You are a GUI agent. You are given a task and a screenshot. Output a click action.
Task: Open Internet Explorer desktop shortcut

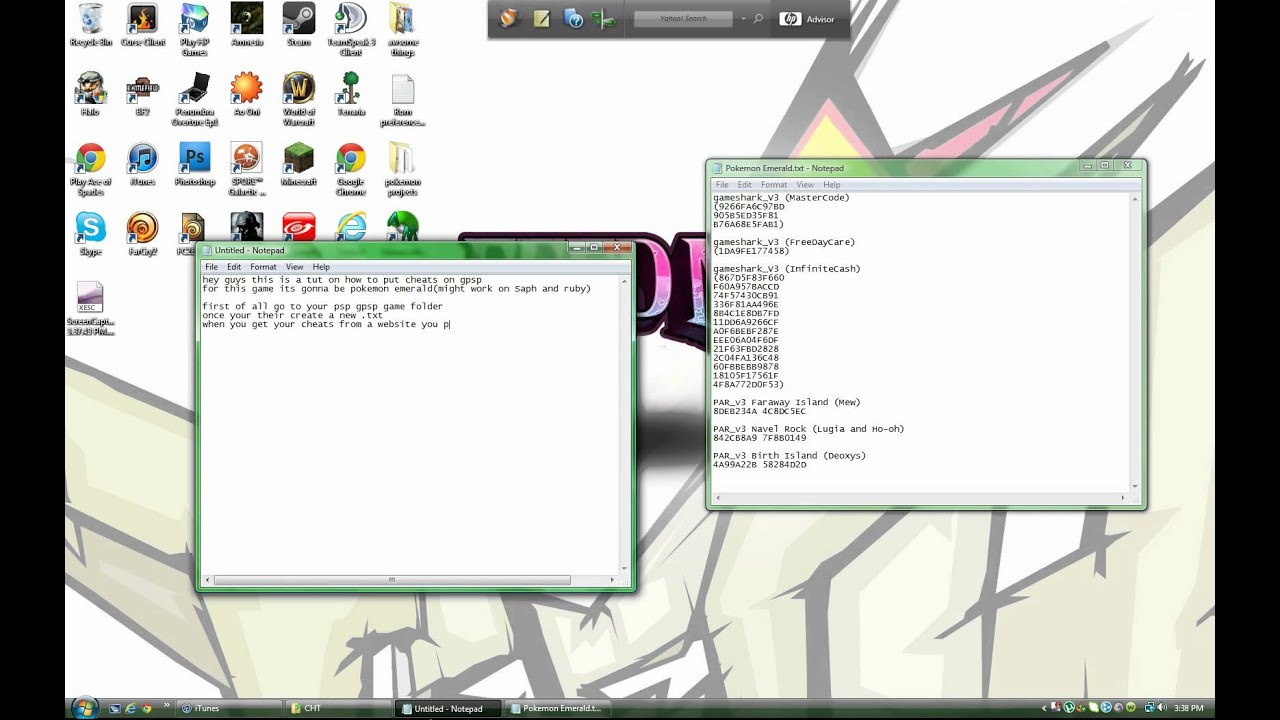tap(351, 226)
